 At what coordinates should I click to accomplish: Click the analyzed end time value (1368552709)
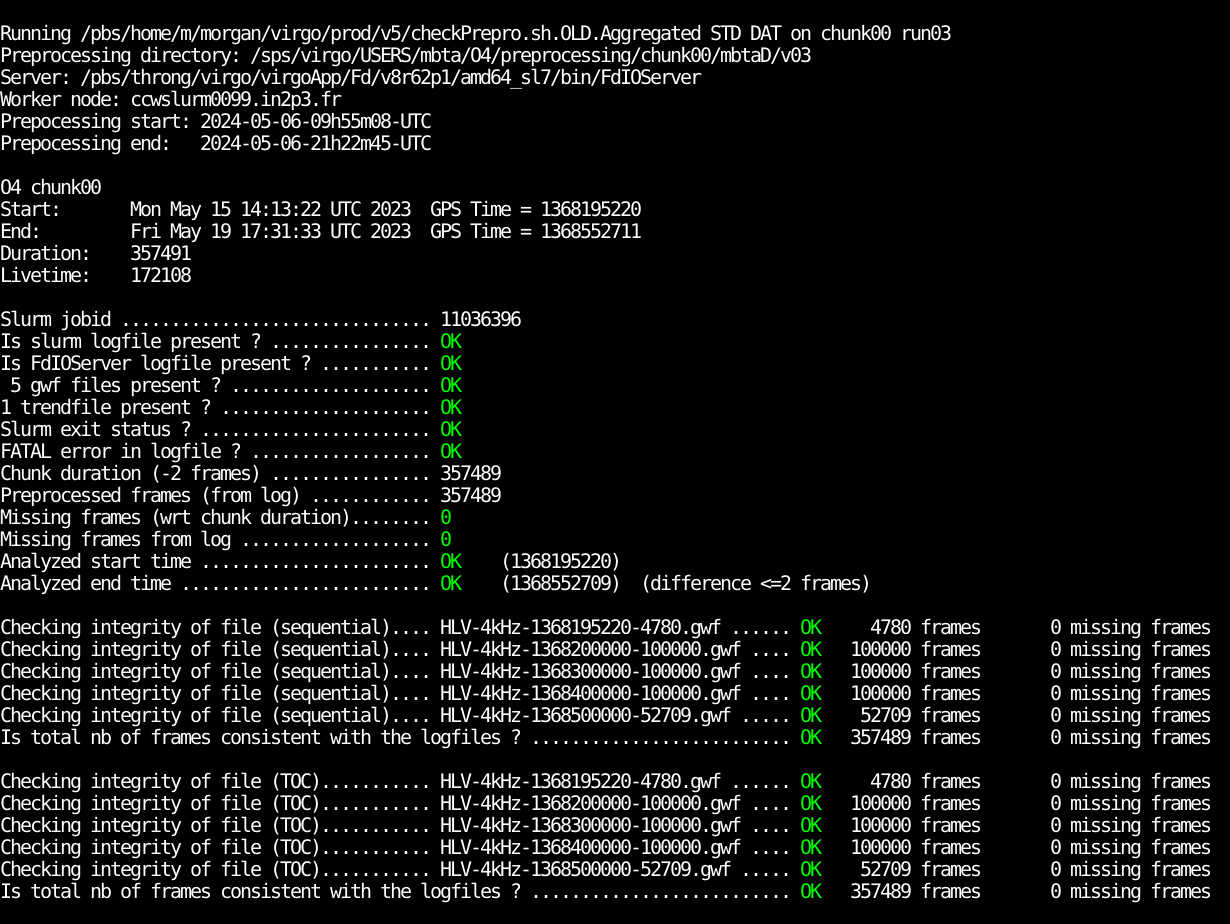point(560,584)
